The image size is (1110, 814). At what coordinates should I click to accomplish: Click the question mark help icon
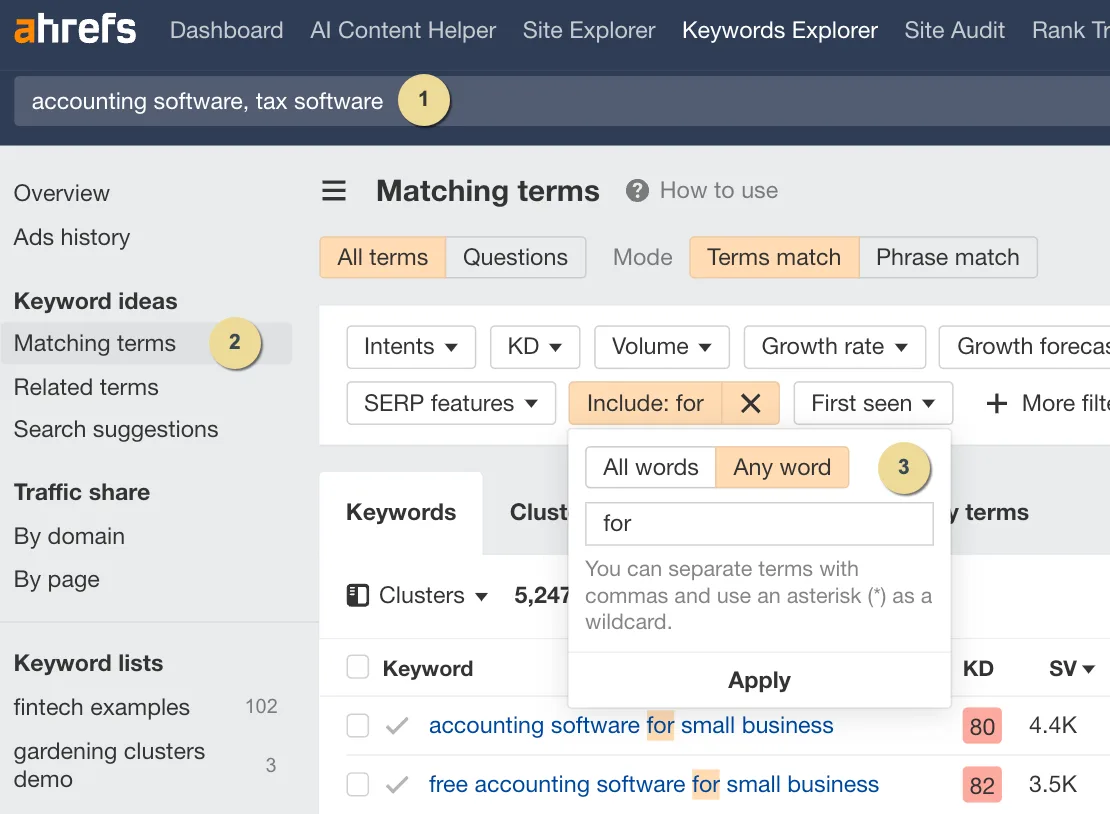coord(637,190)
